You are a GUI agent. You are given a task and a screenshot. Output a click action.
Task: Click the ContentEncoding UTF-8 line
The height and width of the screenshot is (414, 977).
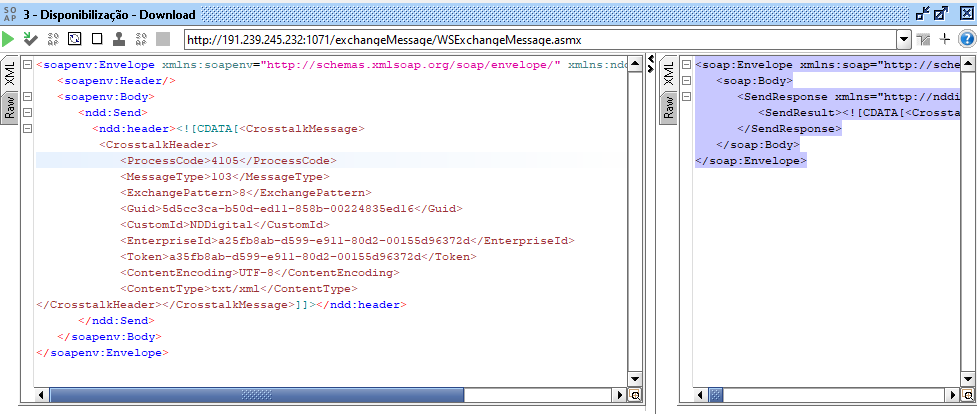260,273
